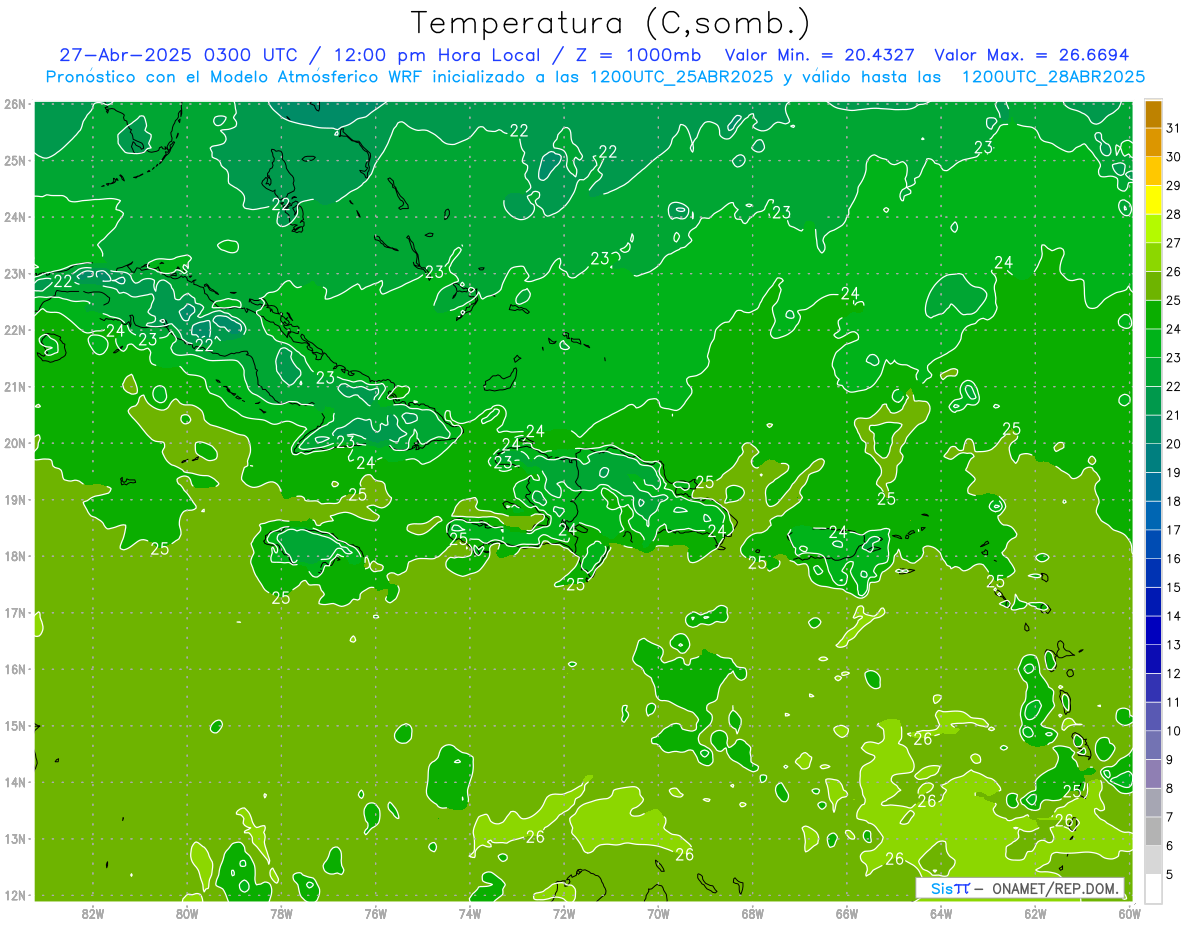The width and height of the screenshot is (1200, 927).
Task: Click the longitude axis label "66W"
Action: point(847,913)
